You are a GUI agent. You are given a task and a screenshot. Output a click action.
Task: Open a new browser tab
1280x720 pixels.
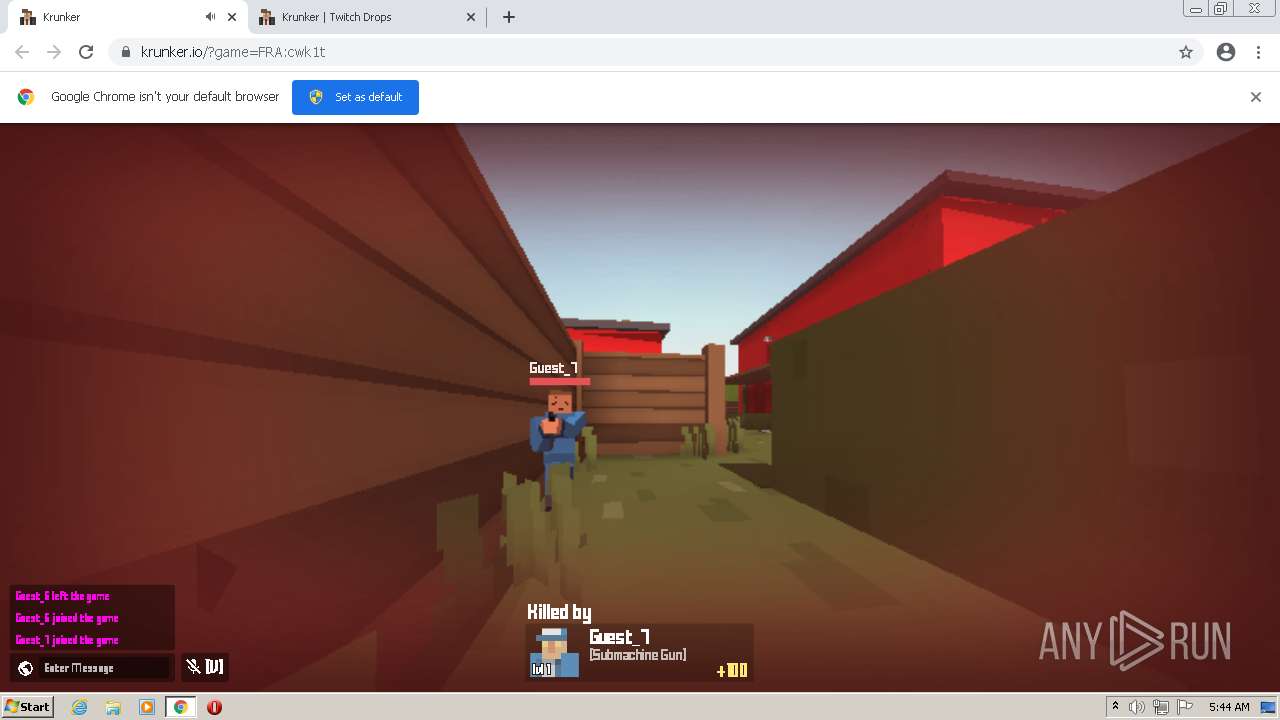[x=508, y=17]
